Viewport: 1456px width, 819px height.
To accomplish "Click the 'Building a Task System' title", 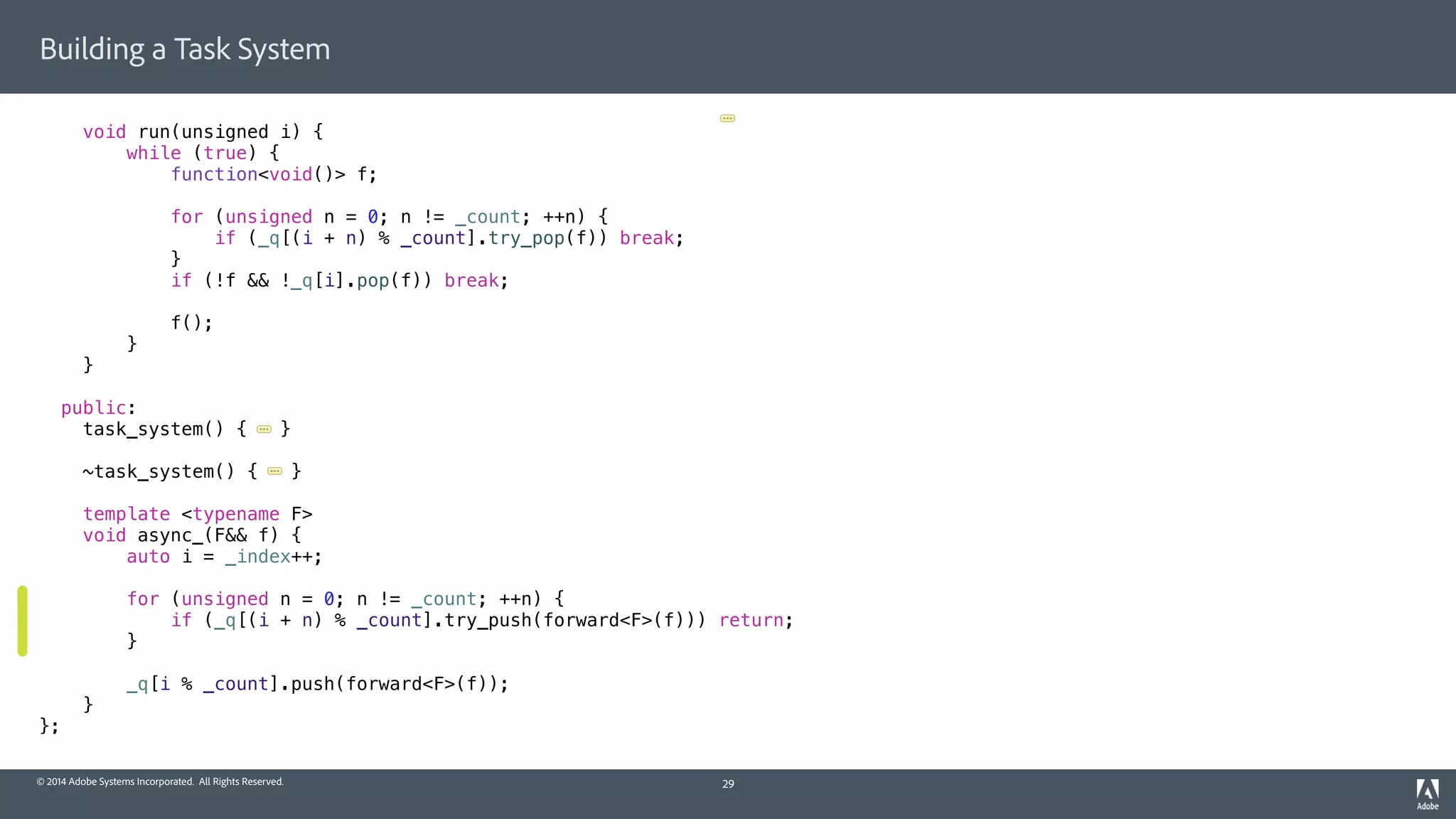I will coord(185,49).
